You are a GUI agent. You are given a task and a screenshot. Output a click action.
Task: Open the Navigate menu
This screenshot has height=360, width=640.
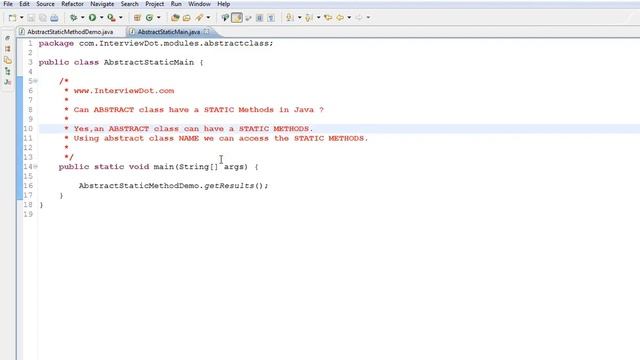(x=102, y=4)
